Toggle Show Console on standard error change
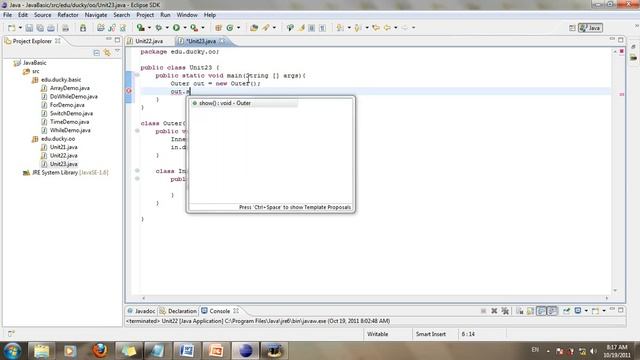 (x=552, y=311)
